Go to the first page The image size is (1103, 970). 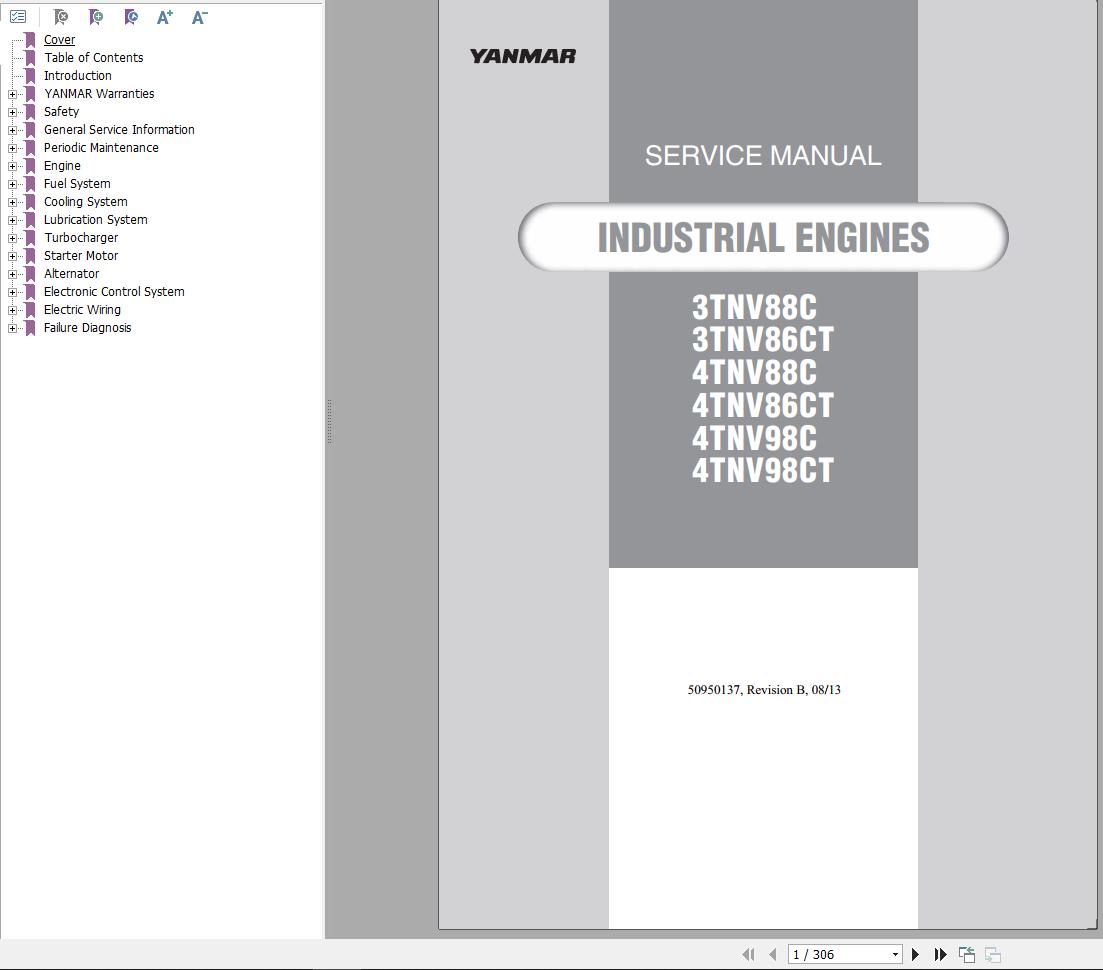pos(748,955)
